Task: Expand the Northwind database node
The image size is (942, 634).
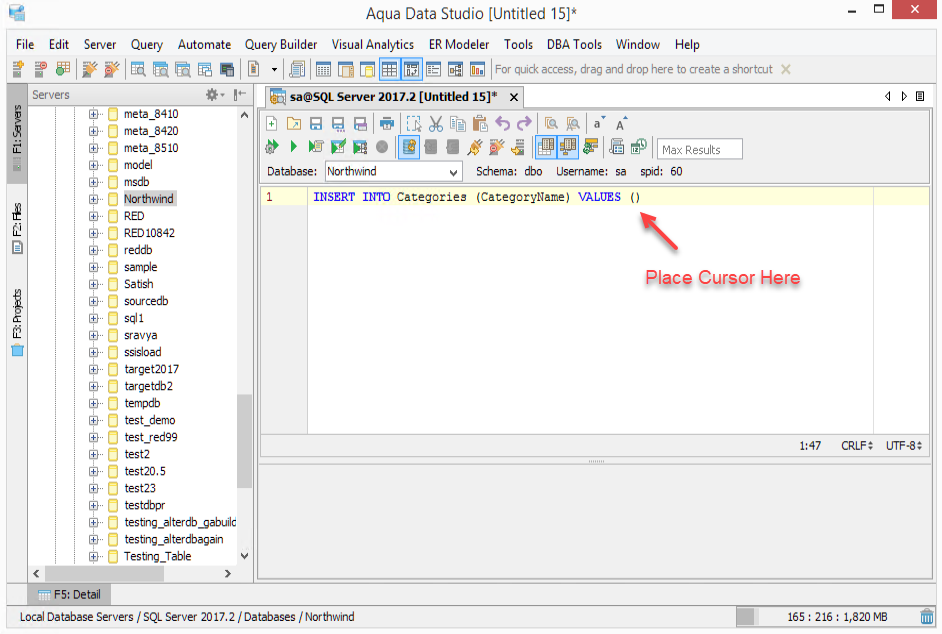Action: (x=93, y=199)
